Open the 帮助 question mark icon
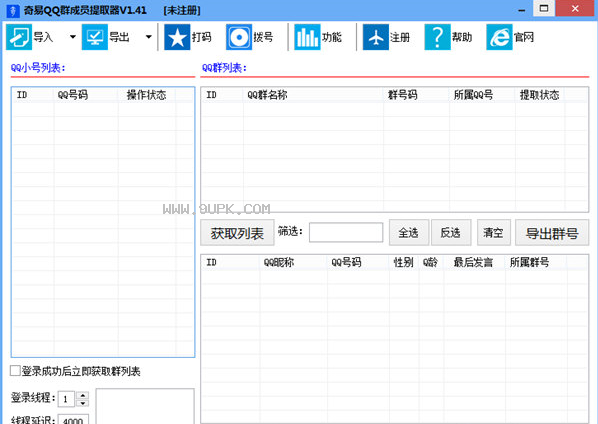 pyautogui.click(x=437, y=37)
